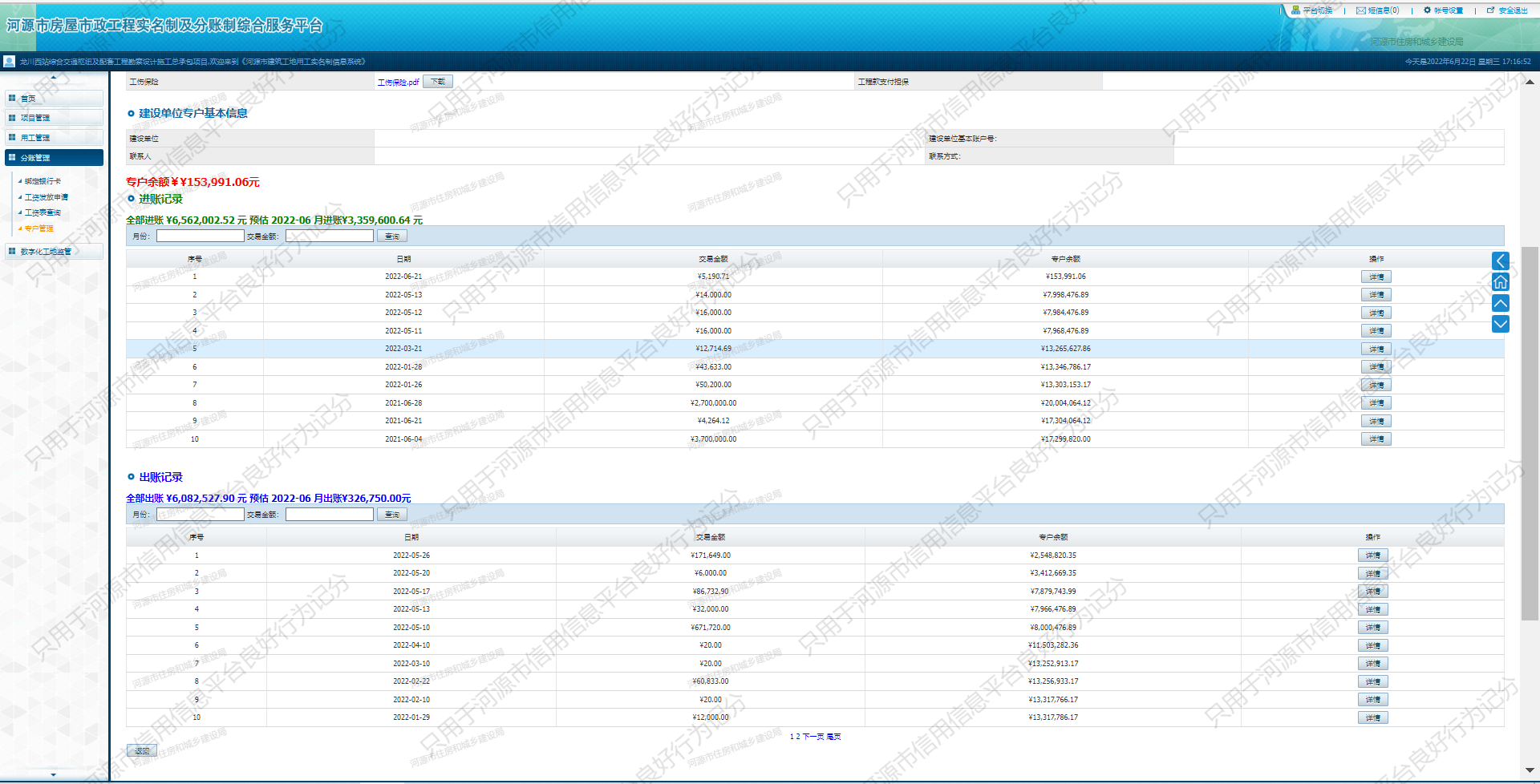The height and width of the screenshot is (784, 1540).
Task: Click 安全退出 text link
Action: 1513,10
